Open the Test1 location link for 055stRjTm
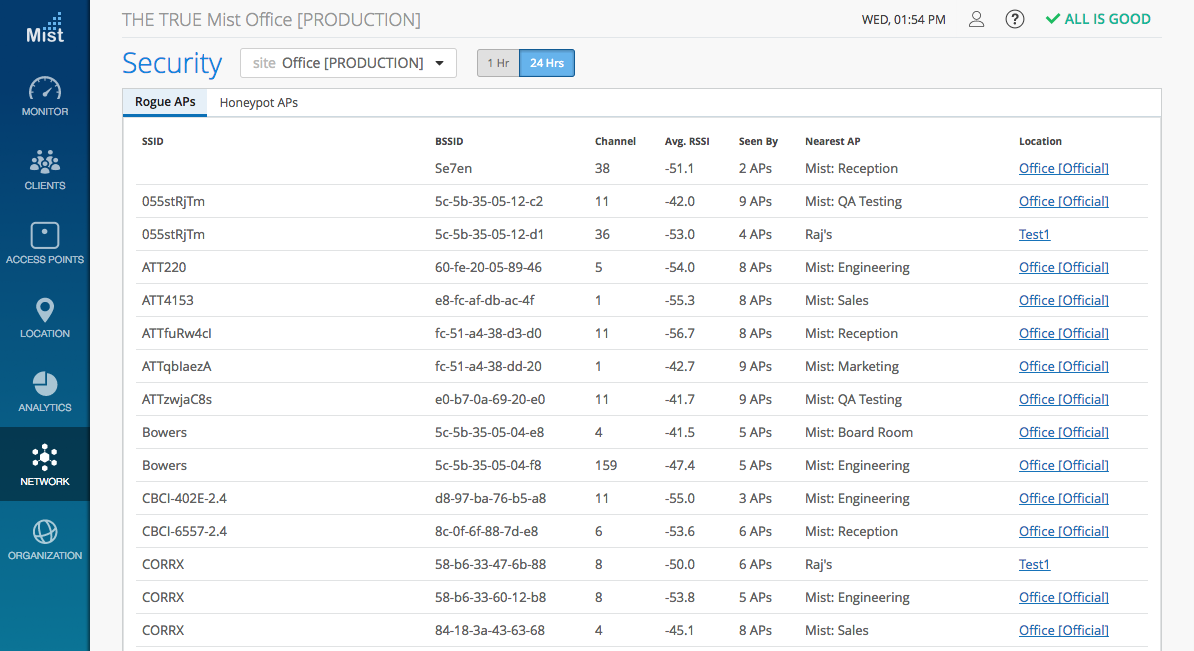Viewport: 1194px width, 651px height. pyautogui.click(x=1034, y=234)
